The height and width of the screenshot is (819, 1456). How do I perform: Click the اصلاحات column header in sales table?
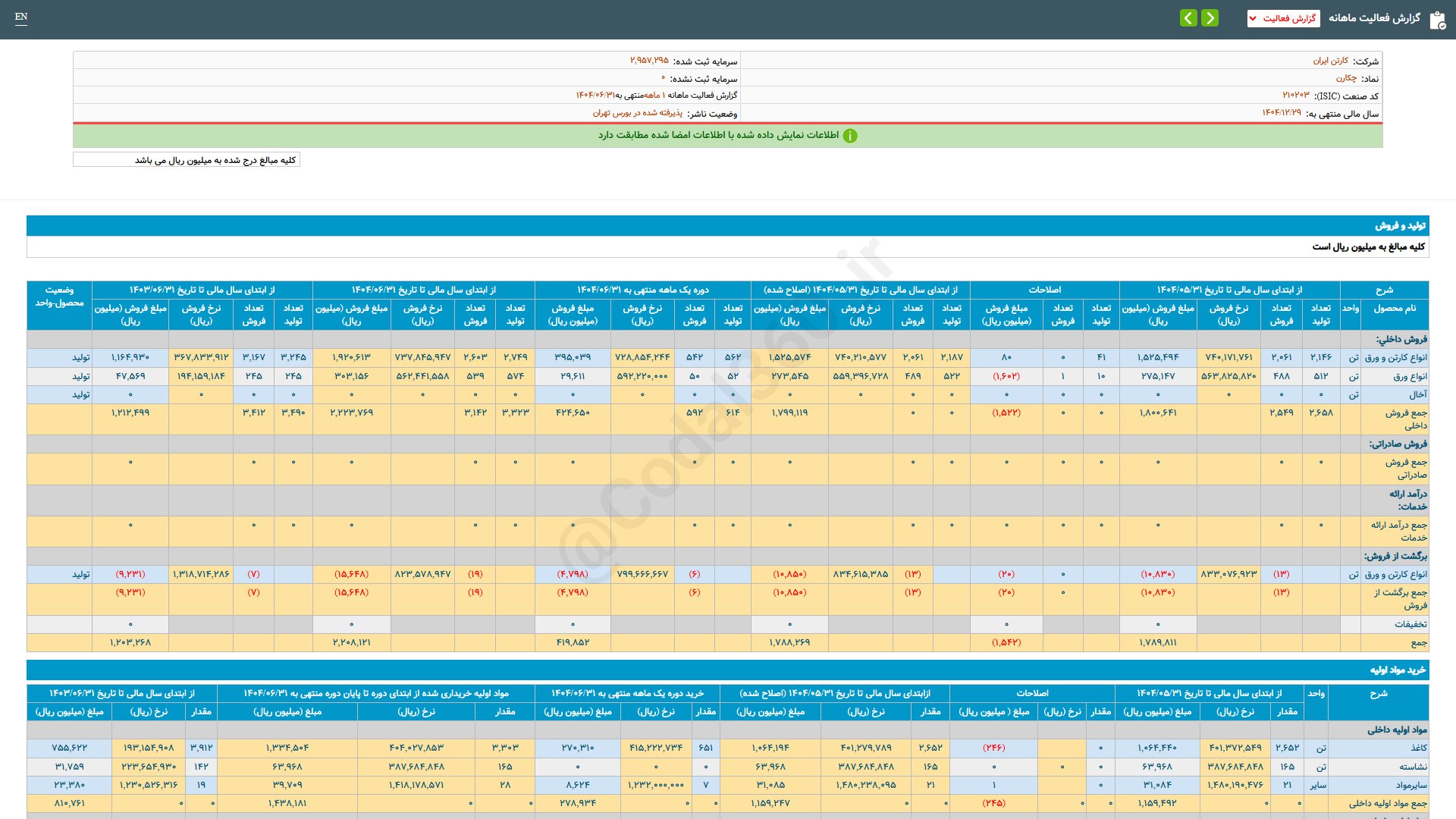1044,290
